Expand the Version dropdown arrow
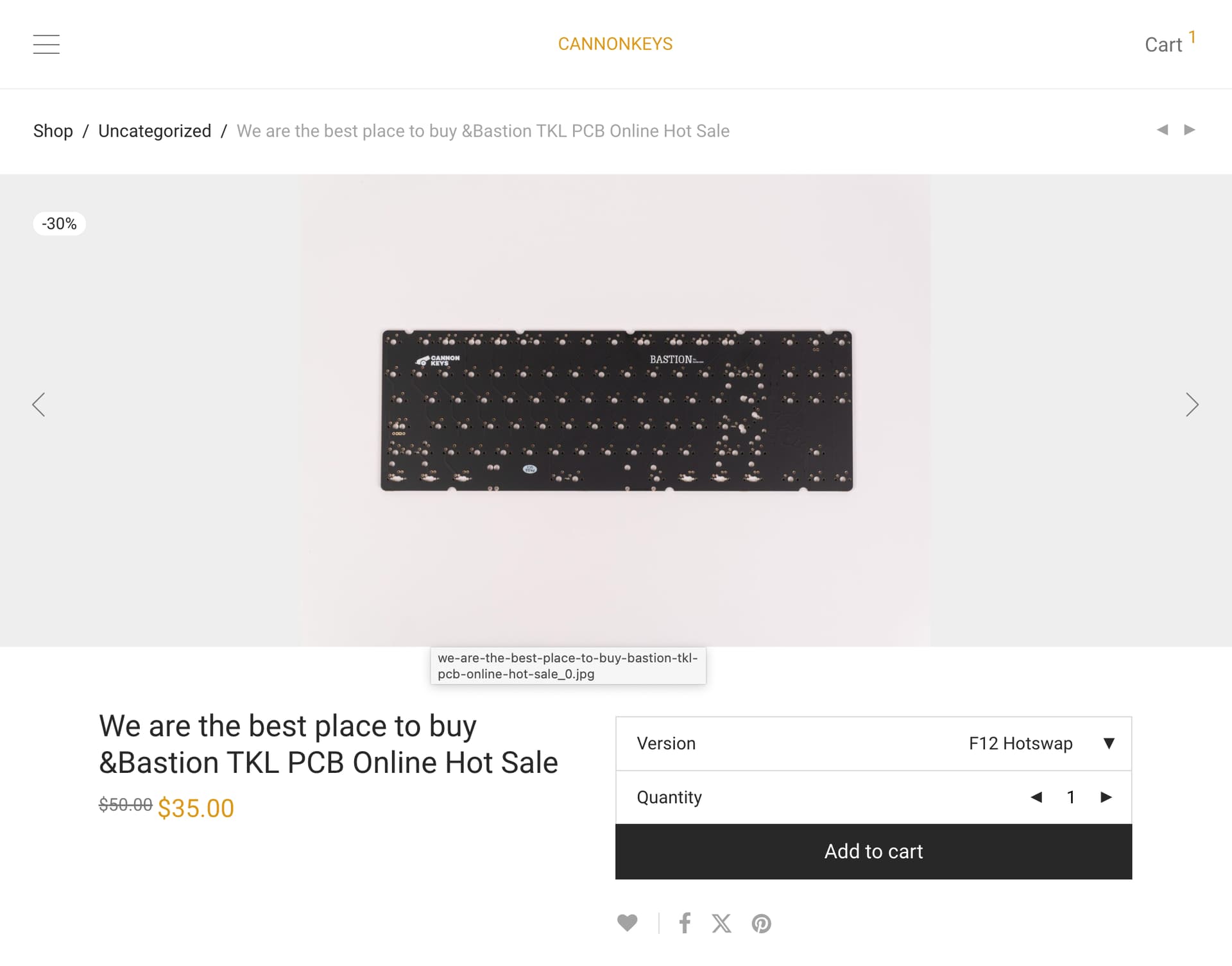 [1109, 743]
